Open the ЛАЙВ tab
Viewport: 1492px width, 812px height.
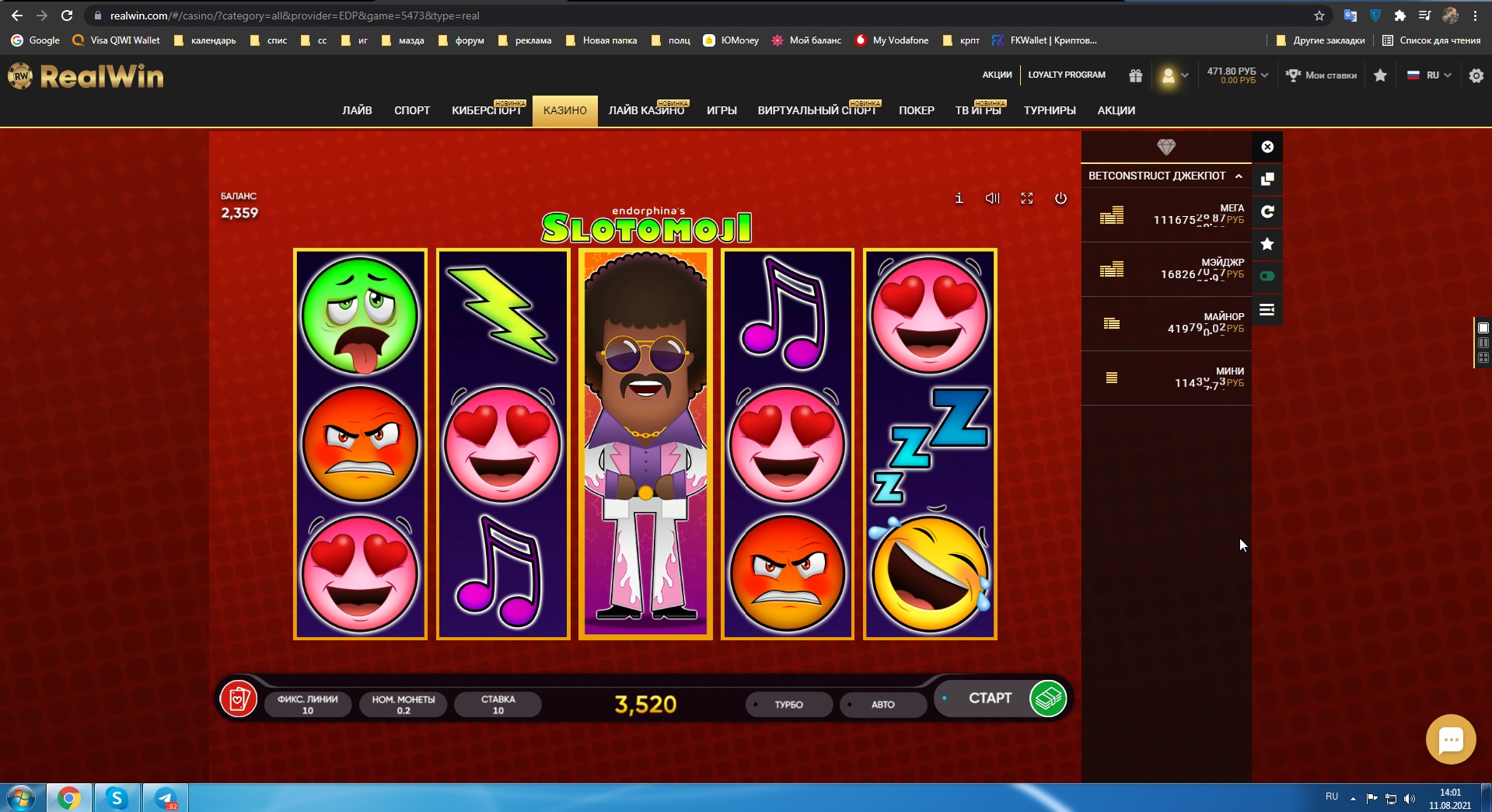click(x=357, y=110)
